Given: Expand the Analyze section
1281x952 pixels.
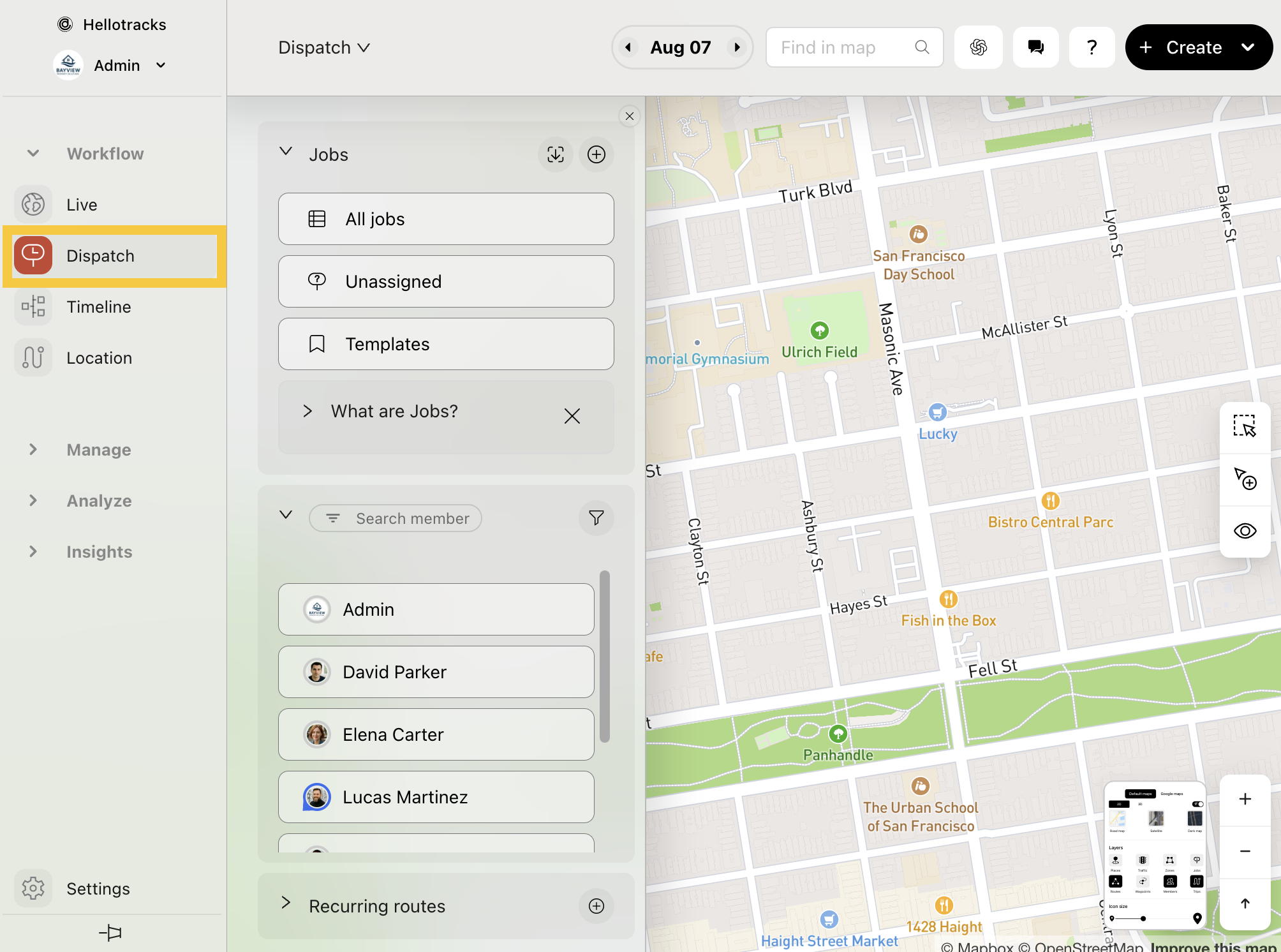Looking at the screenshot, I should [33, 500].
